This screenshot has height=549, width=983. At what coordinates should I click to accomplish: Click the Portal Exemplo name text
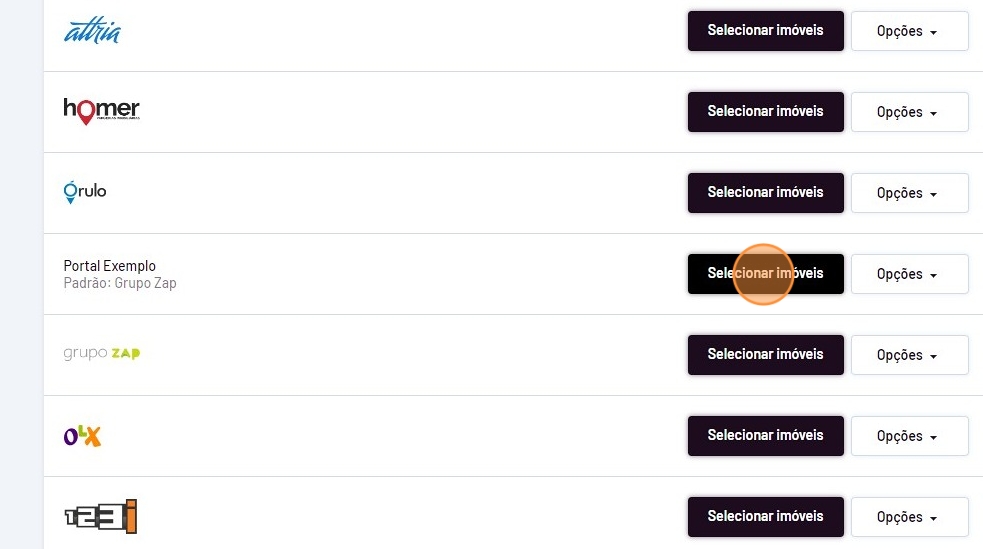110,266
